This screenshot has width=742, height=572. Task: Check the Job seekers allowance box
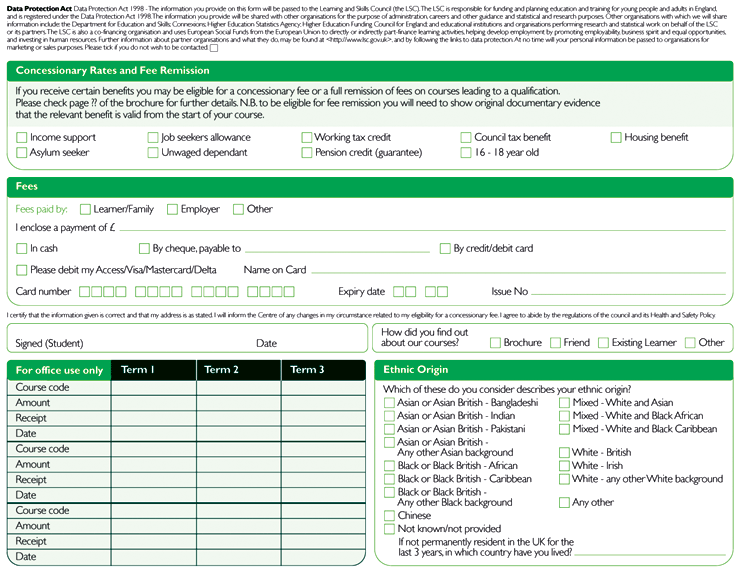coord(152,137)
